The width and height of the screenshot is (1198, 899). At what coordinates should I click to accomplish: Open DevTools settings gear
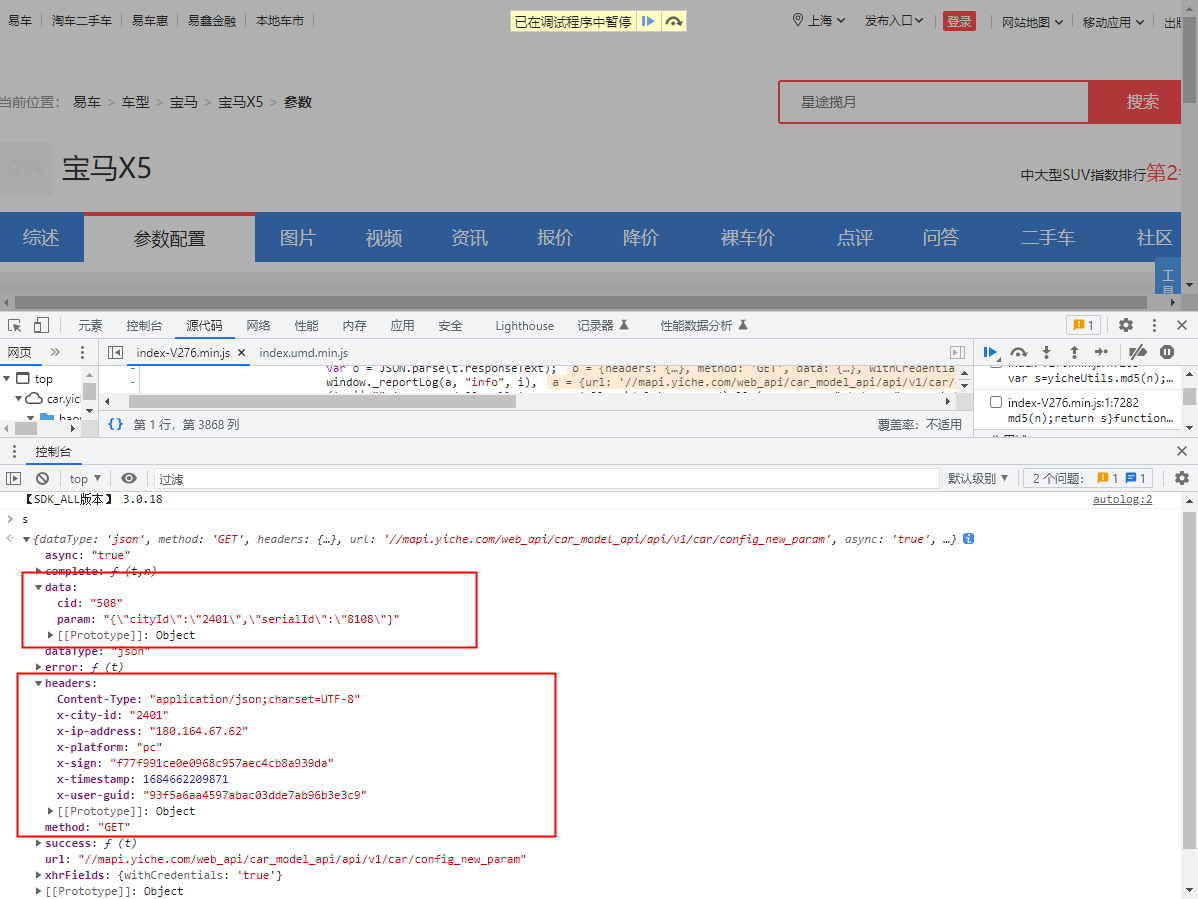click(x=1125, y=325)
